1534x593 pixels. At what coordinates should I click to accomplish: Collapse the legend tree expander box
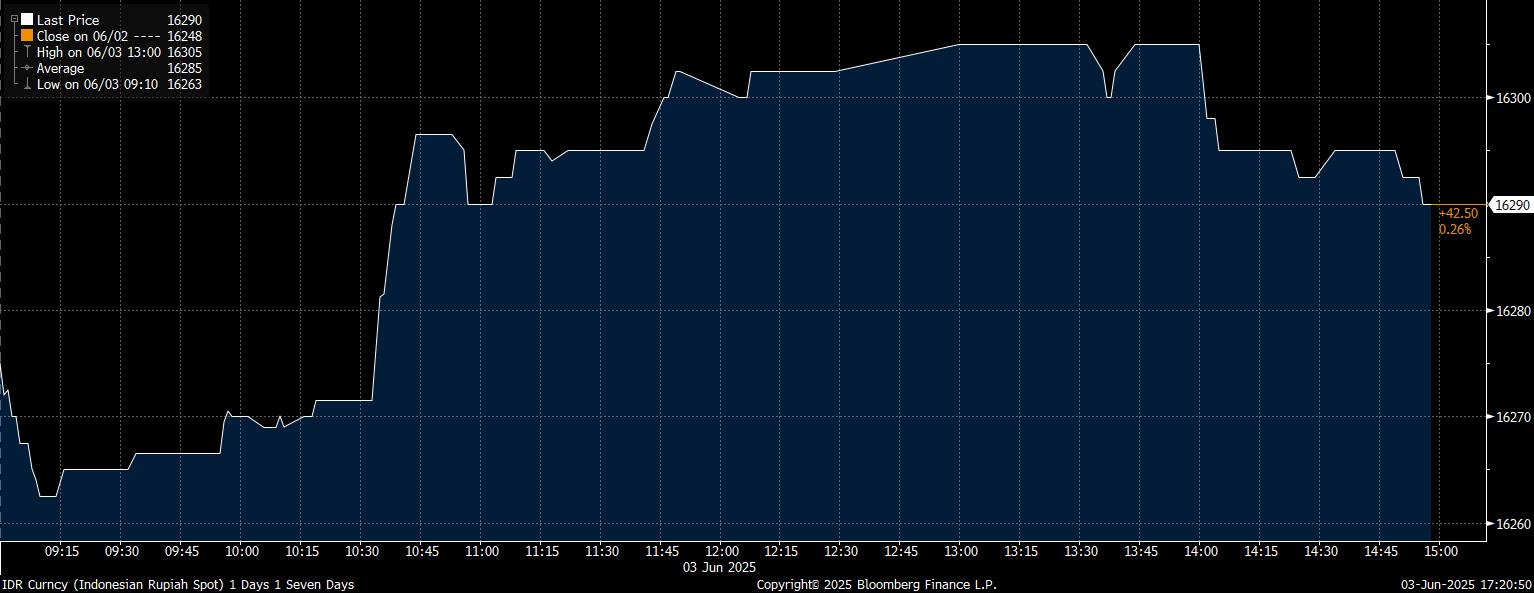(14, 19)
